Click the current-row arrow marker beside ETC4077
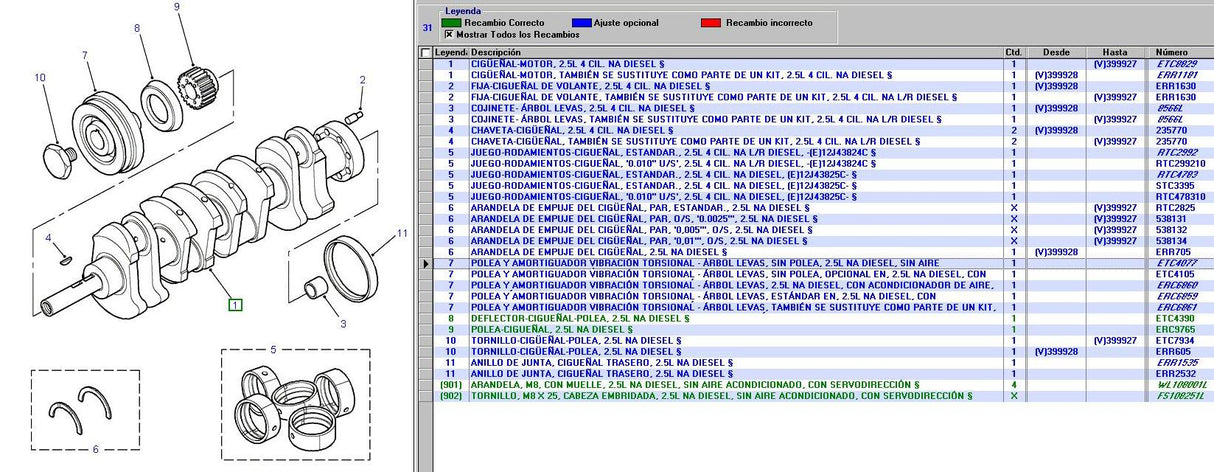1214x472 pixels. (426, 263)
